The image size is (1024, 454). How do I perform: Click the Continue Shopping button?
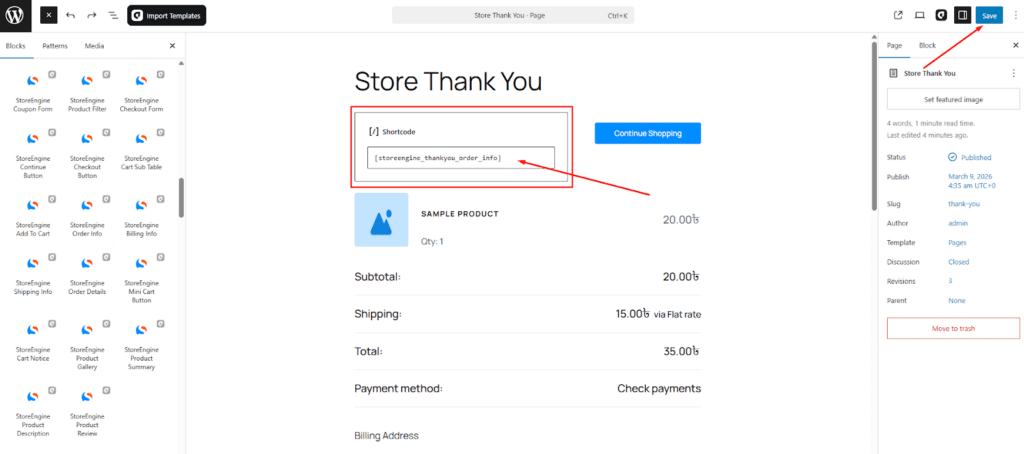click(647, 133)
